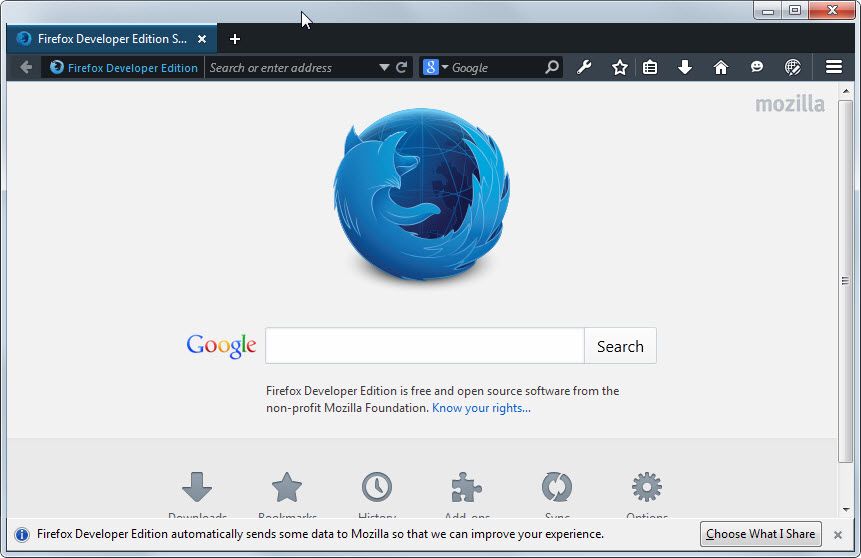Viewport: 861px width, 558px height.
Task: Open the chat smiley icon
Action: pyautogui.click(x=757, y=67)
